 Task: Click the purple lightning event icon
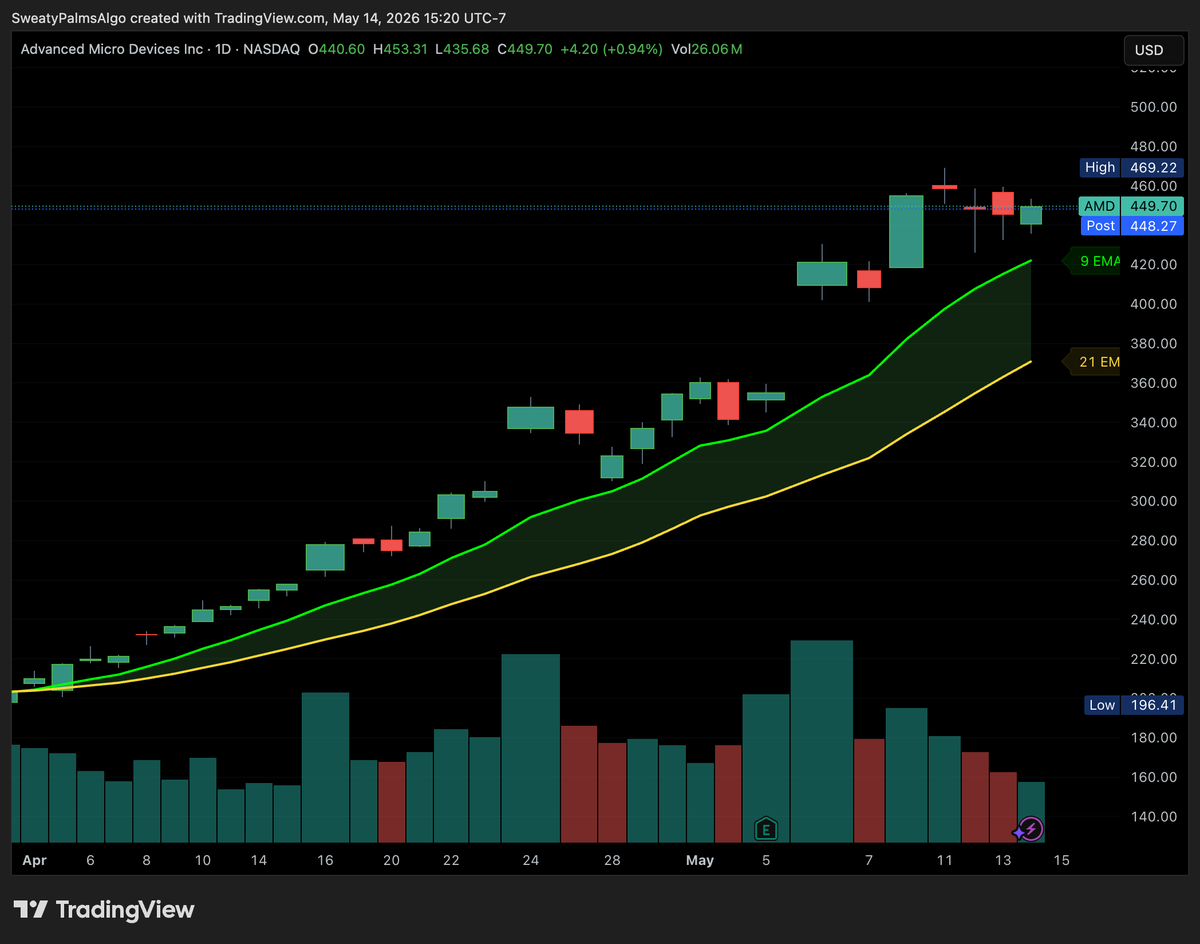tap(1032, 829)
